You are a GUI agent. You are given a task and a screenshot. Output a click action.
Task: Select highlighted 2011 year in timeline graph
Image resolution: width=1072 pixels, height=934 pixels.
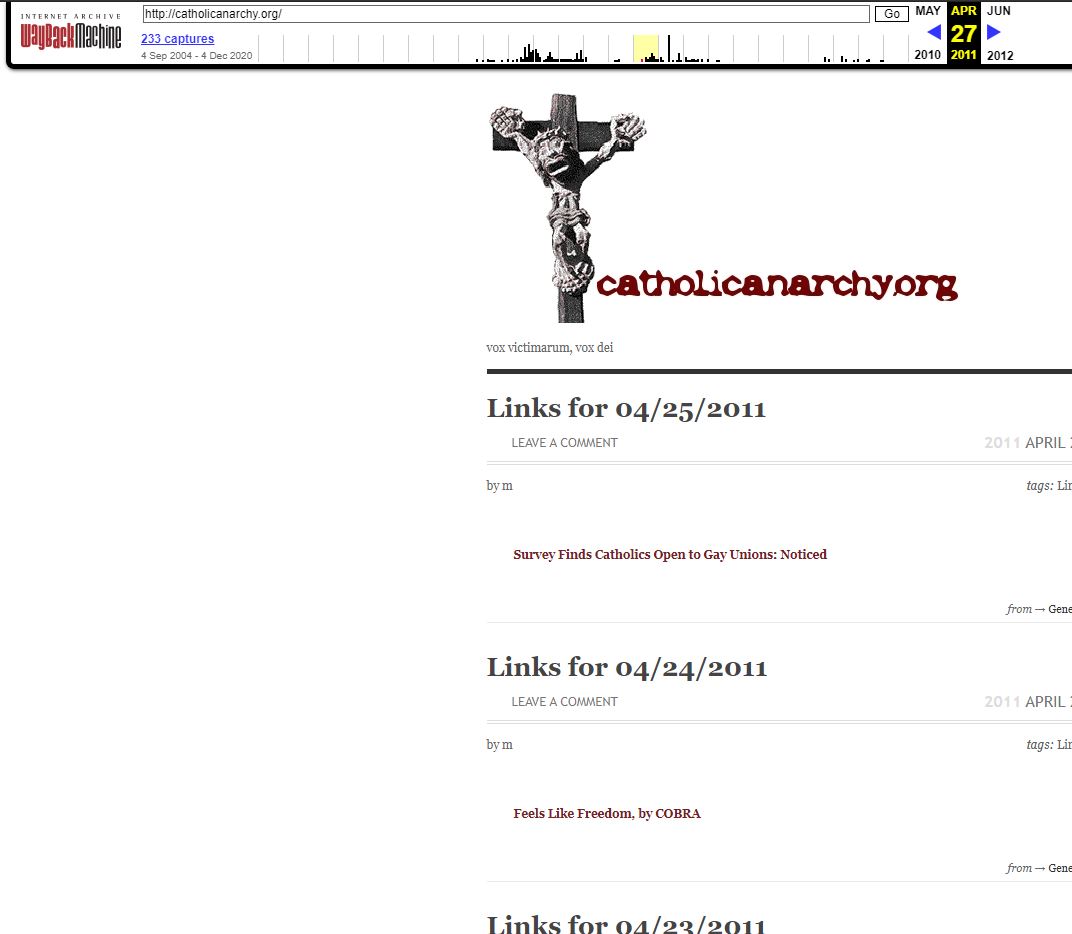[x=646, y=48]
